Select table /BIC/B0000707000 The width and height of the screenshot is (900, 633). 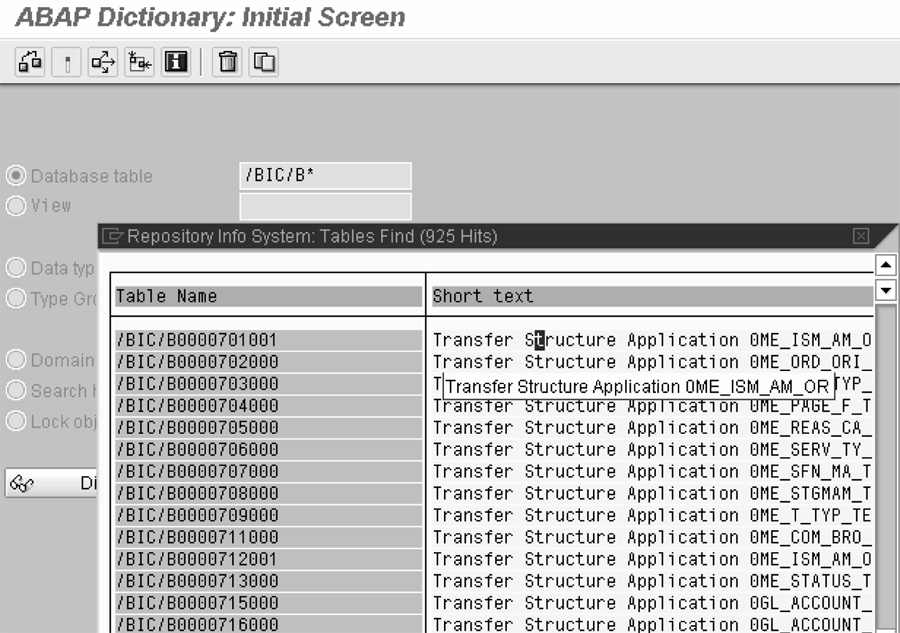coord(269,471)
